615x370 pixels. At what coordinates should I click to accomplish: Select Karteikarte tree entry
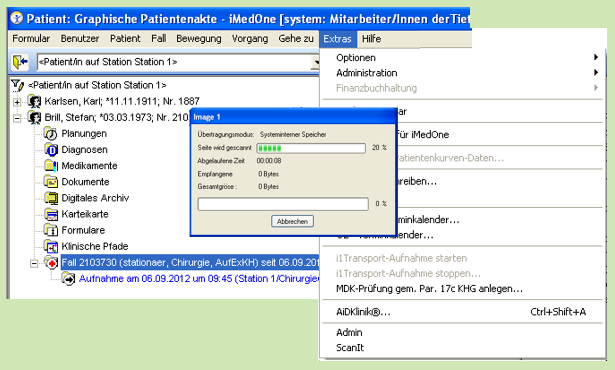pyautogui.click(x=85, y=214)
